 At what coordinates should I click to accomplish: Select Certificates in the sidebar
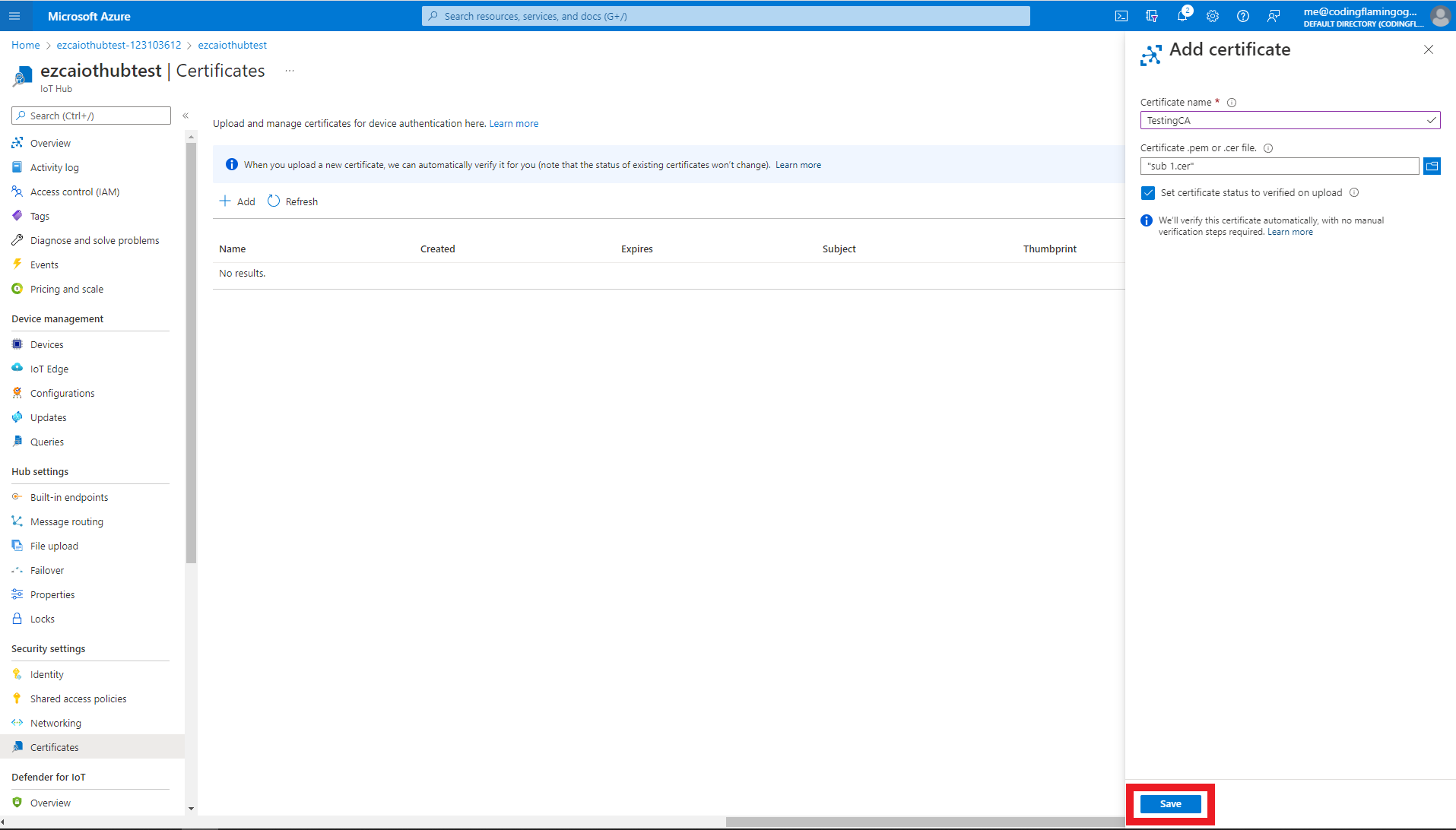92,747
